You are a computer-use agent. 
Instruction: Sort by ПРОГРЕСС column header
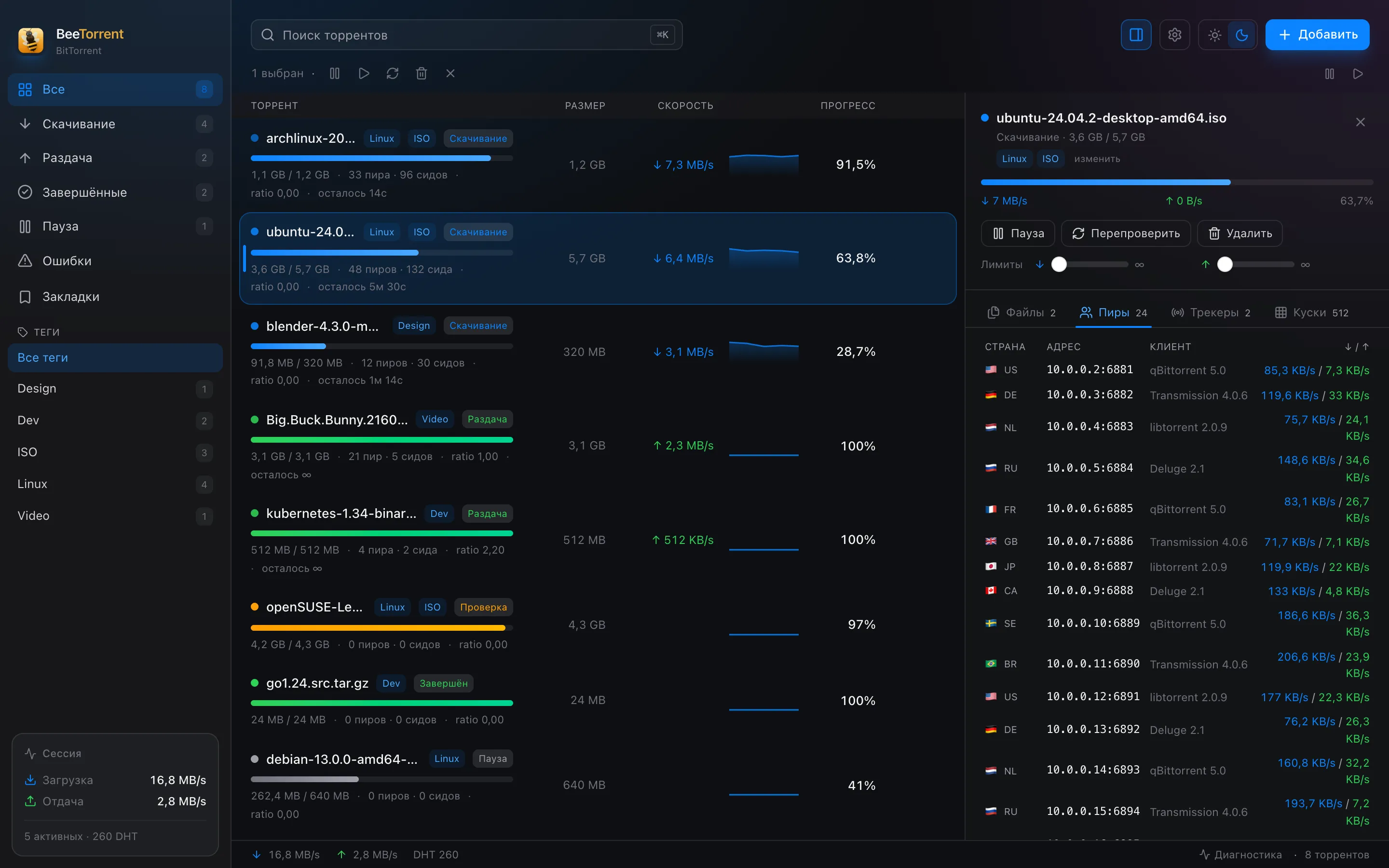848,106
